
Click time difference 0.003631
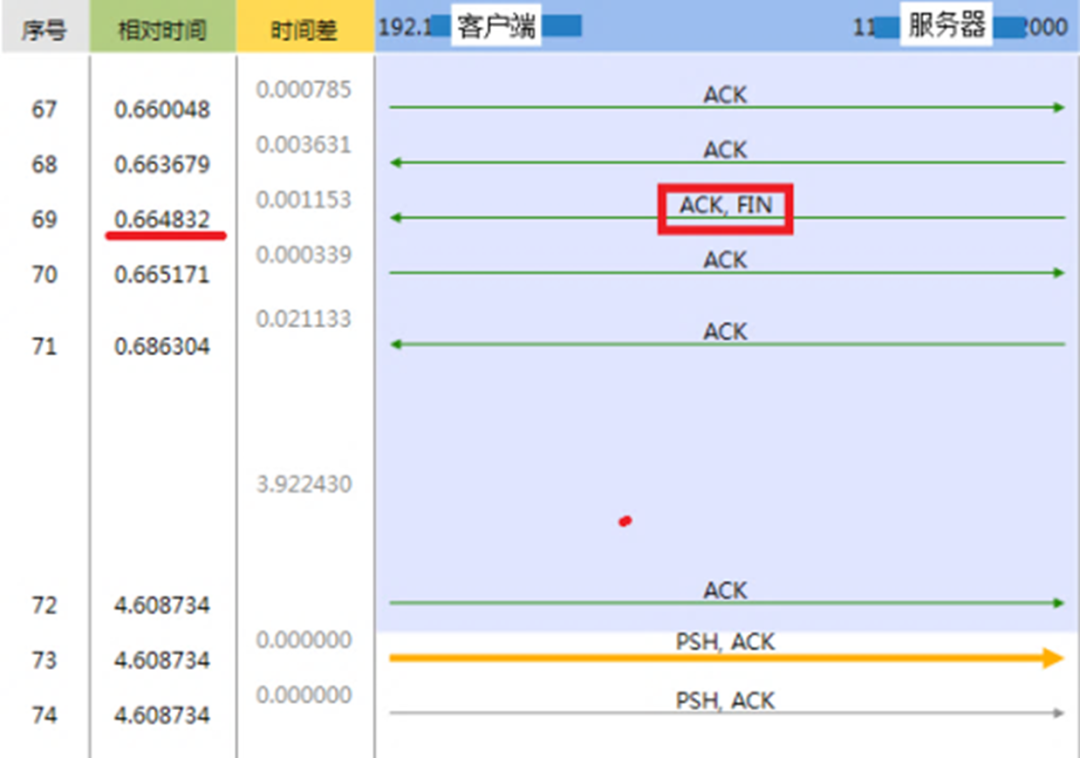[304, 145]
